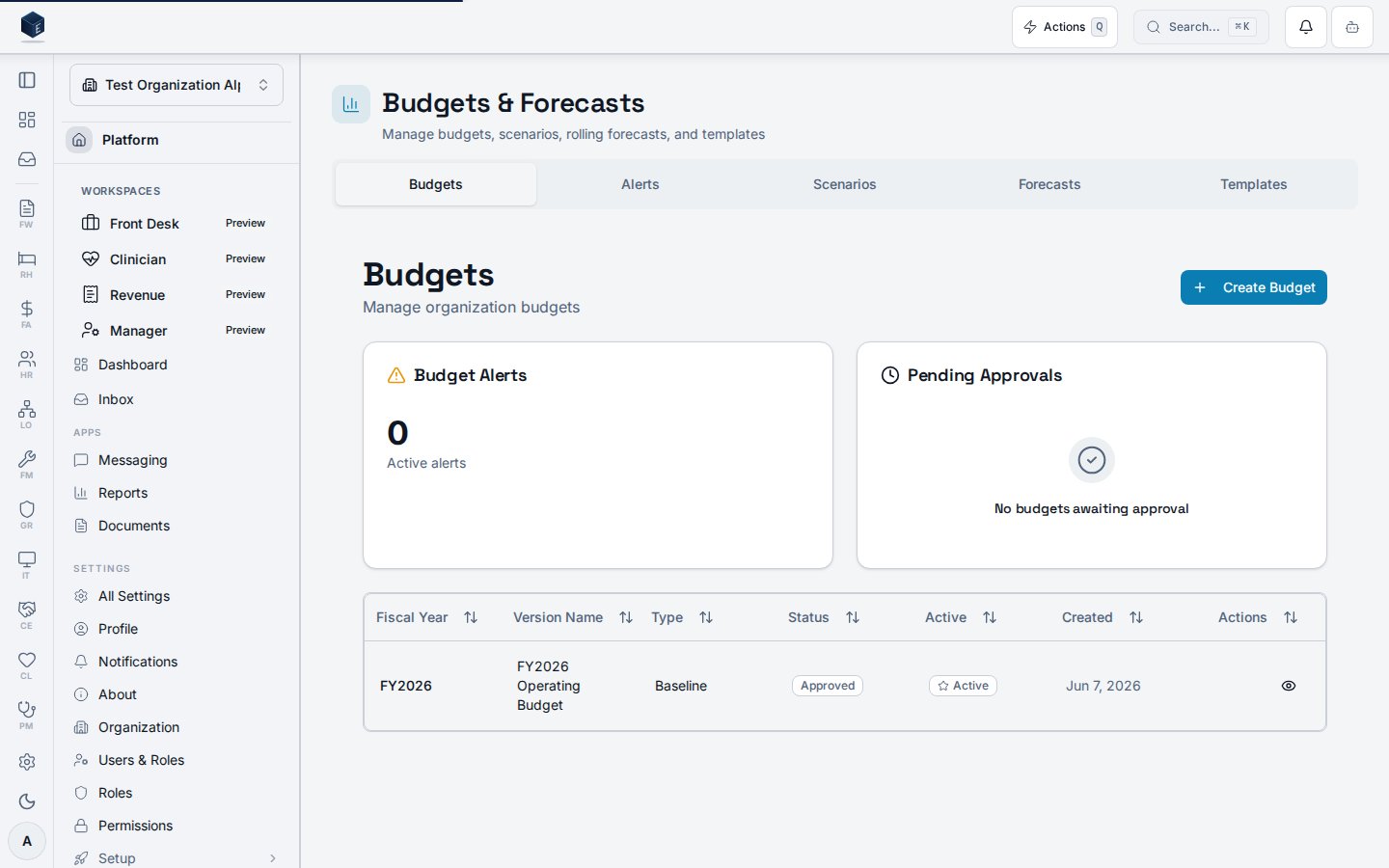
Task: Open the IT monitor module icon
Action: 27,564
